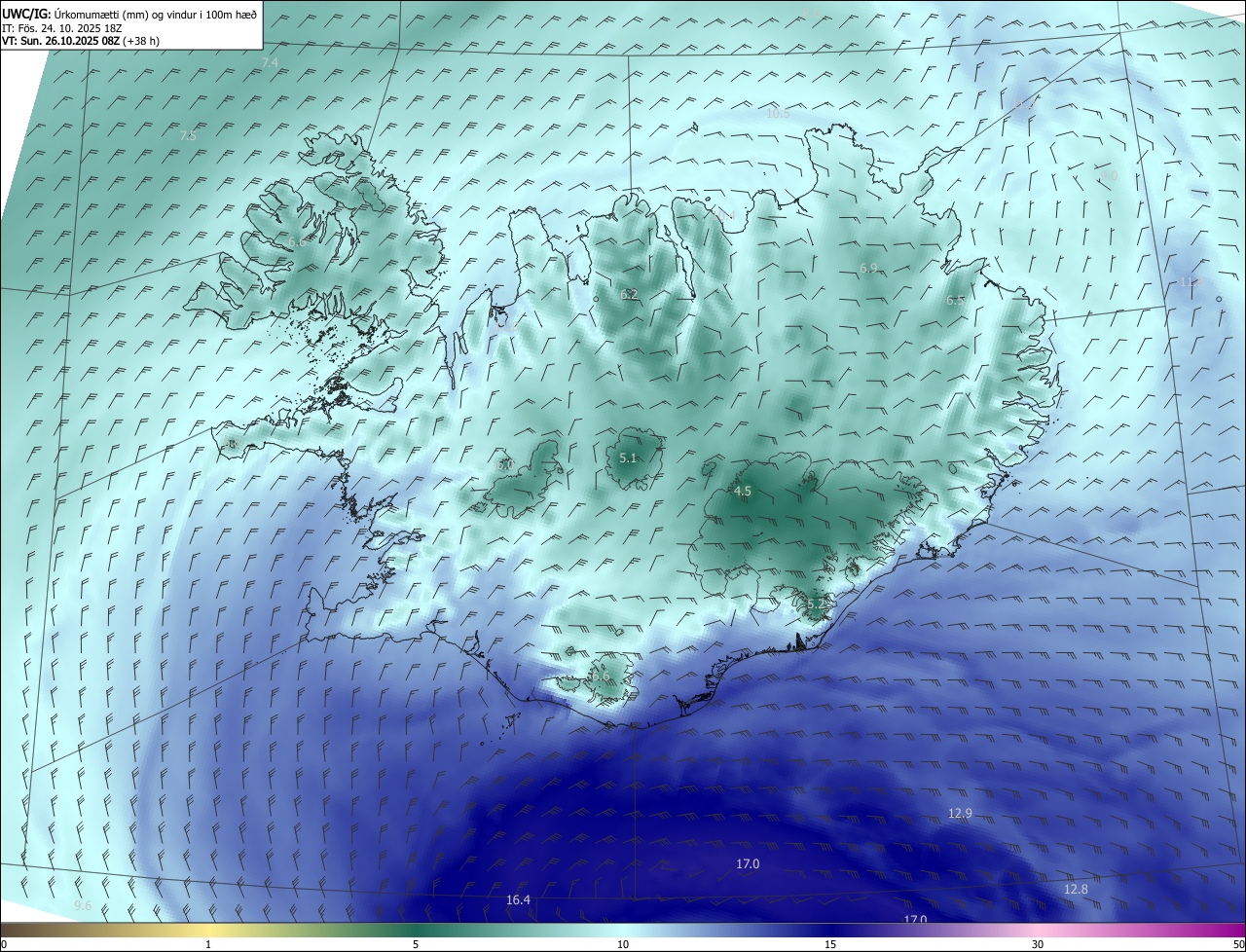Click the 1 tick label on the color scale

click(208, 945)
